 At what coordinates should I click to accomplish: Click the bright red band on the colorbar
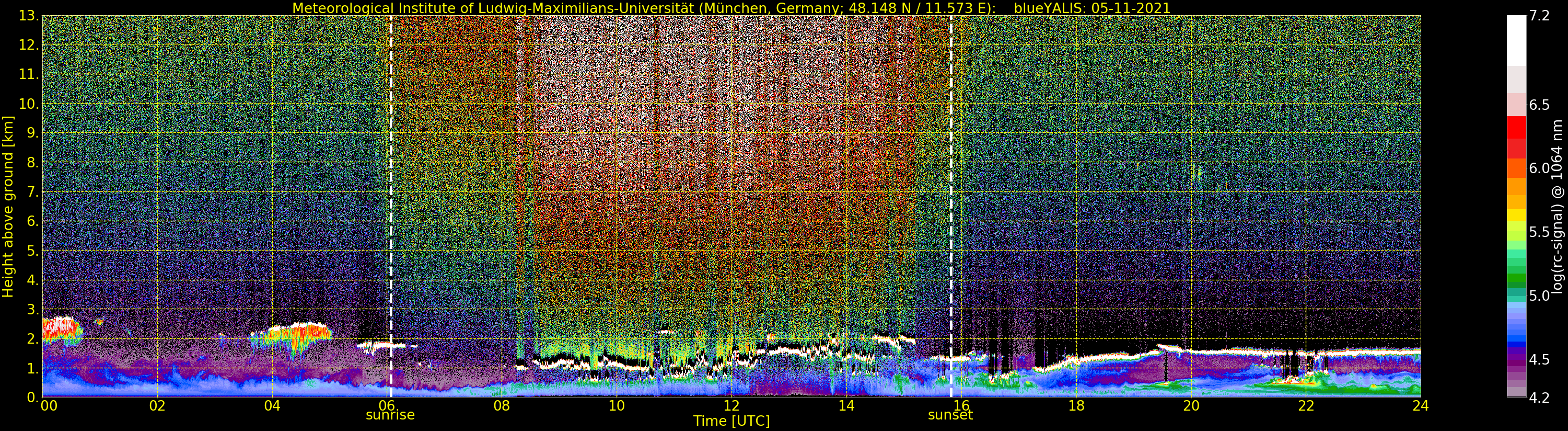pos(1516,127)
